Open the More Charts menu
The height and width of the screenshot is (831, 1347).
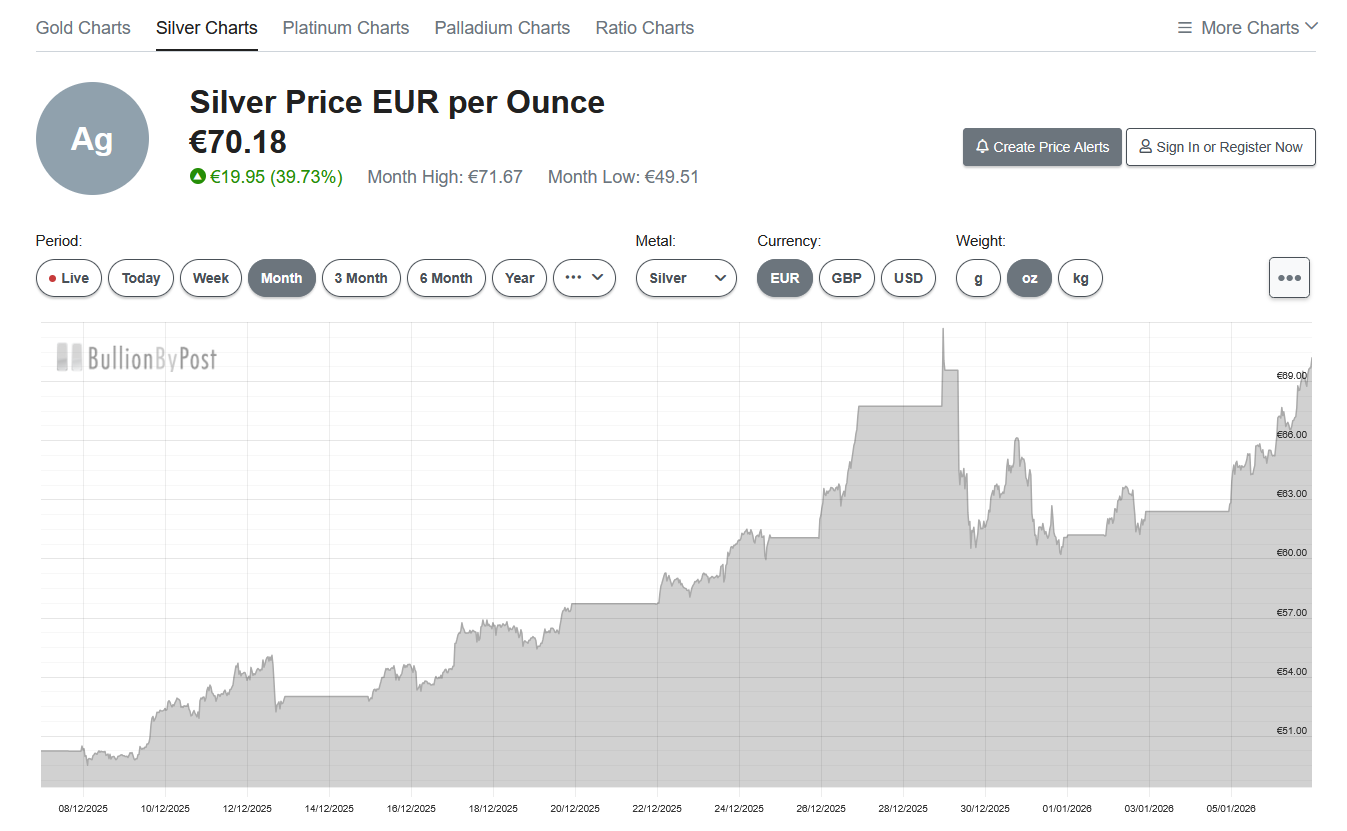point(1248,28)
